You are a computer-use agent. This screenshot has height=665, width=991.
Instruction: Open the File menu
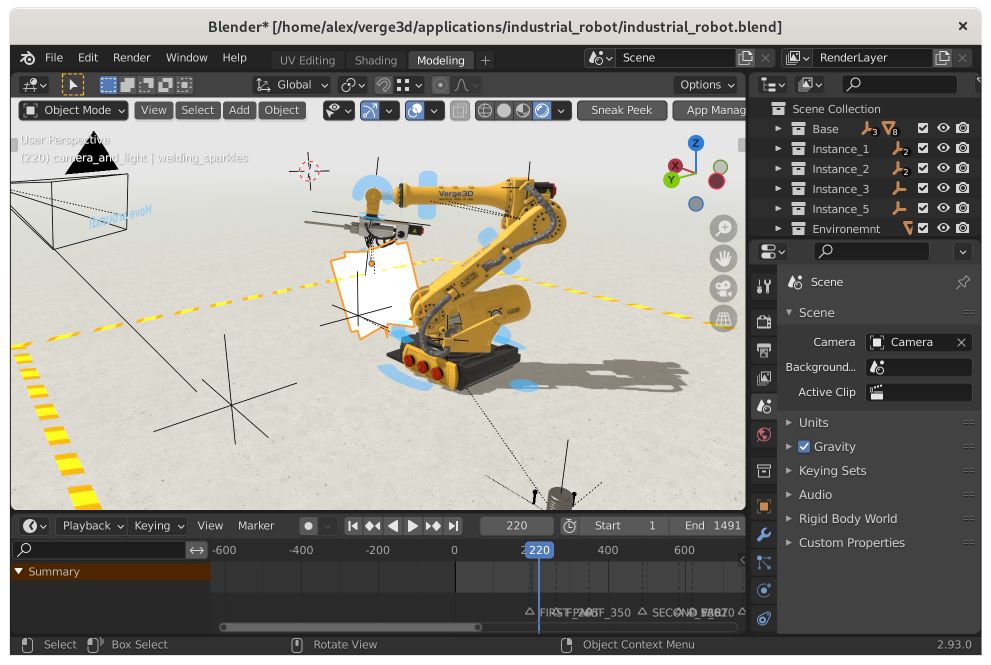tap(54, 58)
